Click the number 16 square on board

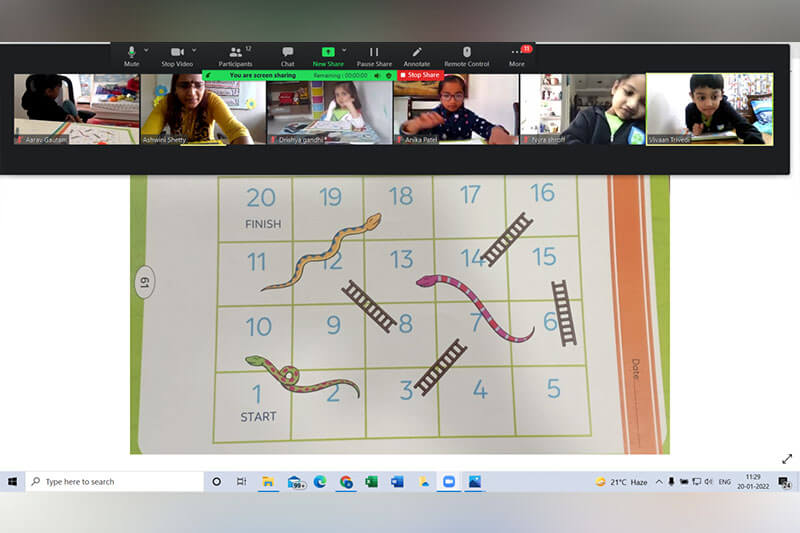tap(541, 206)
